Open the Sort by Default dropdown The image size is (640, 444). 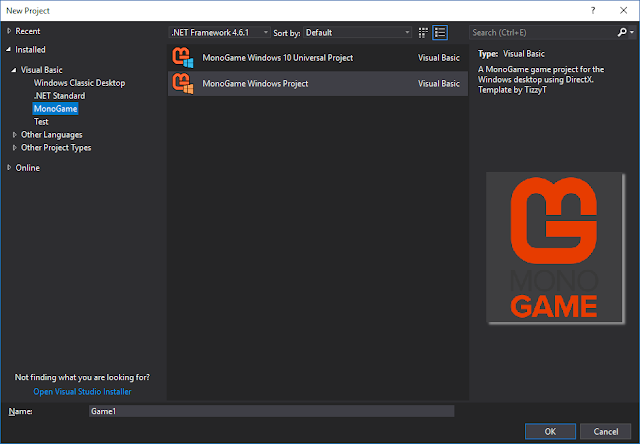click(x=358, y=32)
